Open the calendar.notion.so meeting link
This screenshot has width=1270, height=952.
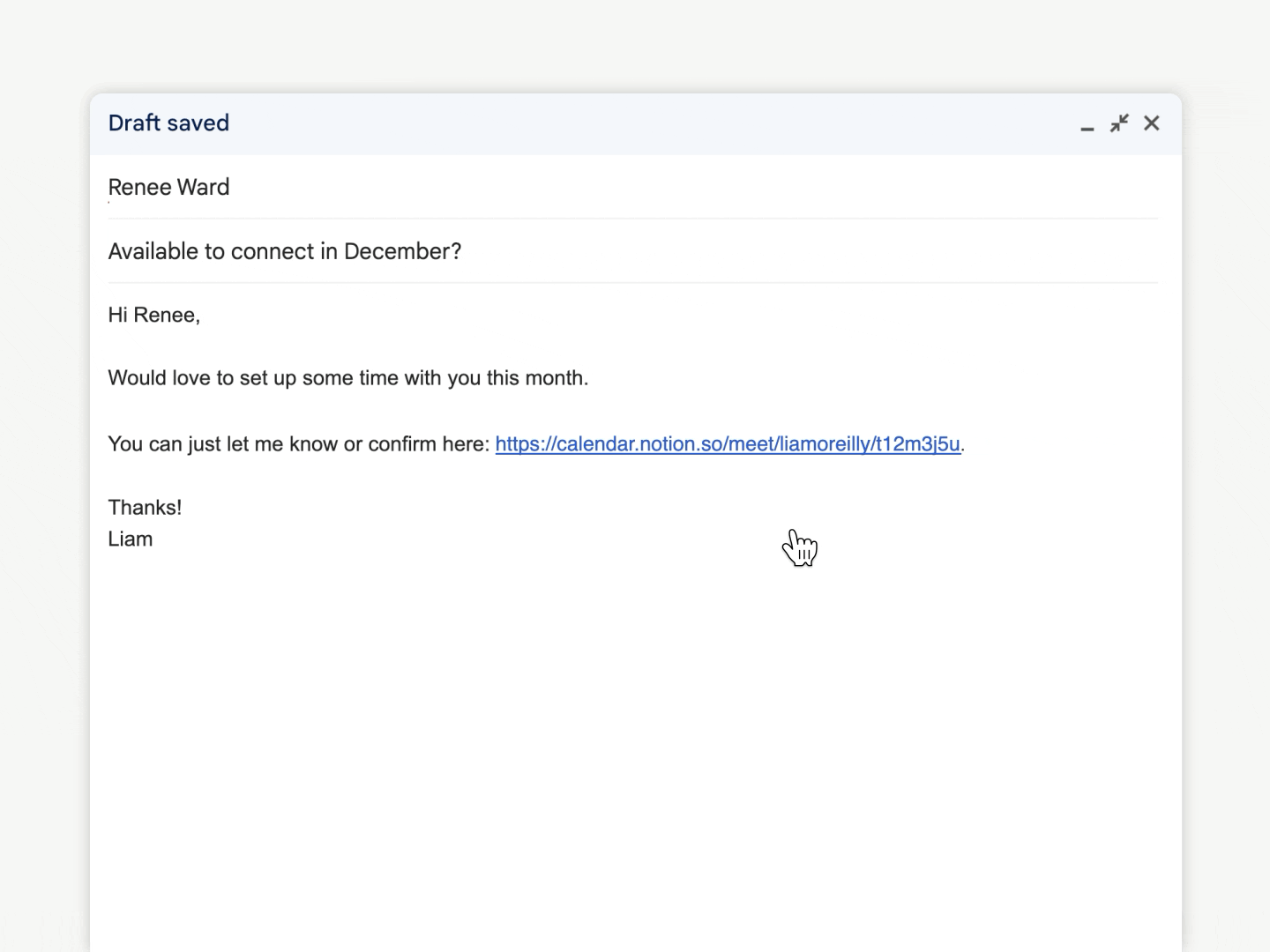tap(727, 443)
